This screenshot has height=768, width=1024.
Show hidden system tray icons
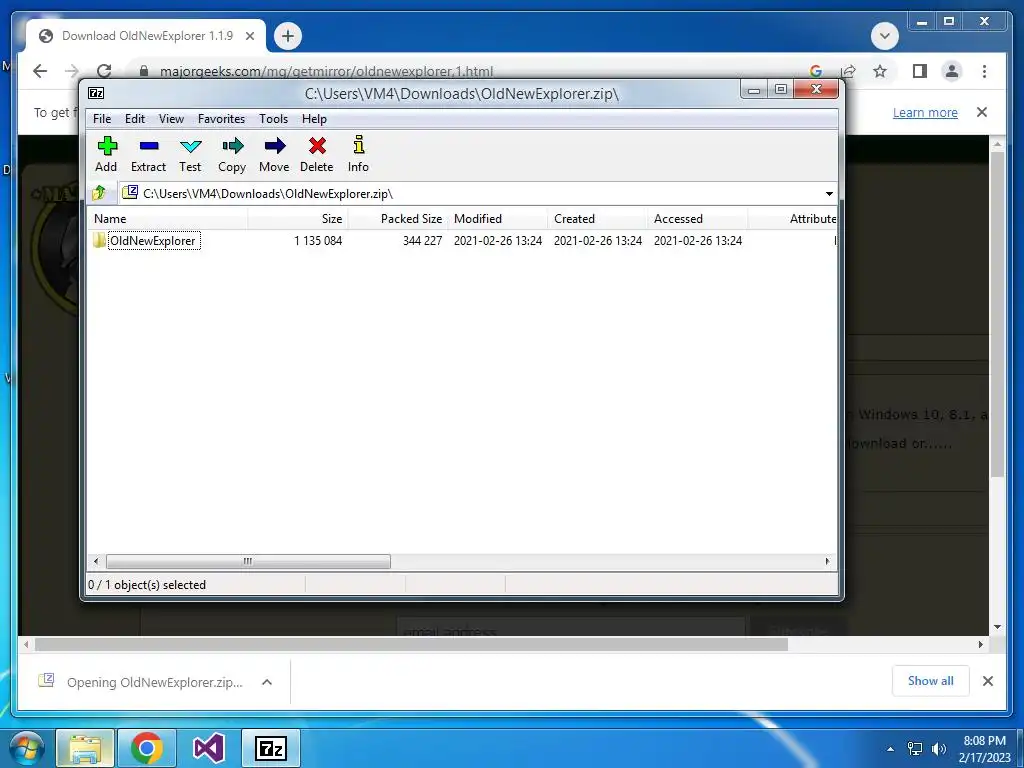point(890,748)
